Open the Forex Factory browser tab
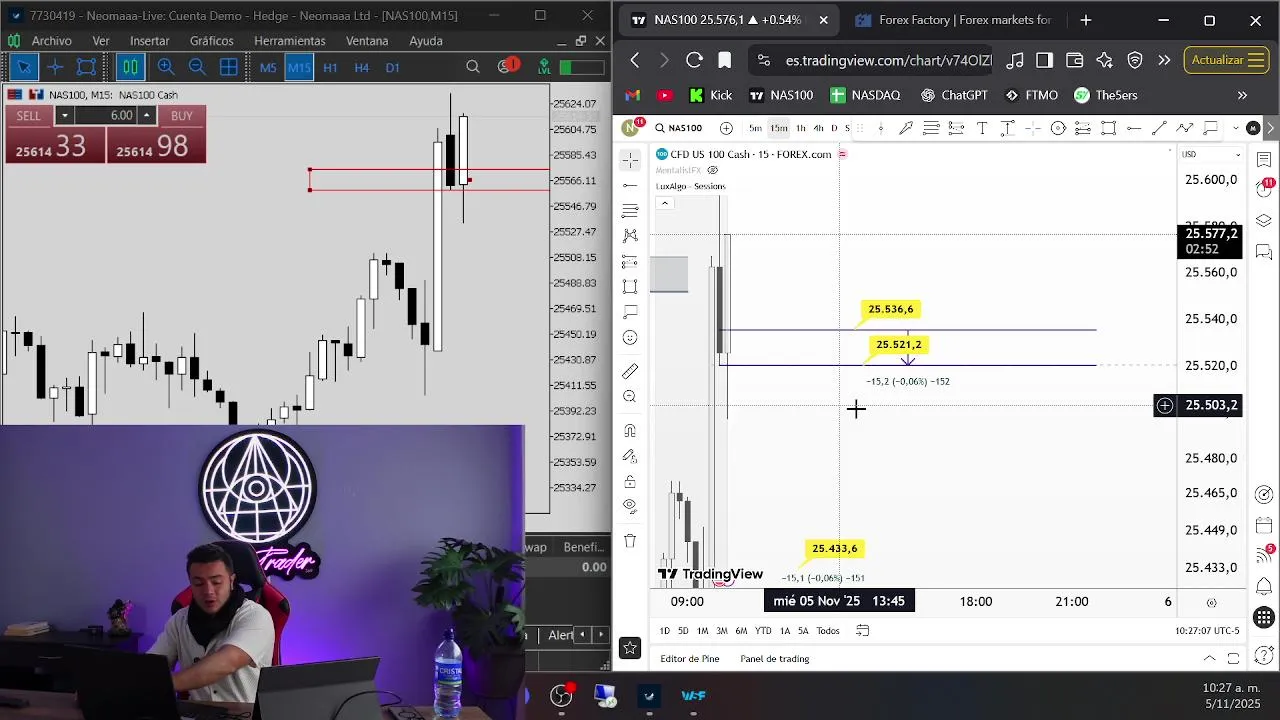Screen dimensions: 1280x720 pos(954,20)
